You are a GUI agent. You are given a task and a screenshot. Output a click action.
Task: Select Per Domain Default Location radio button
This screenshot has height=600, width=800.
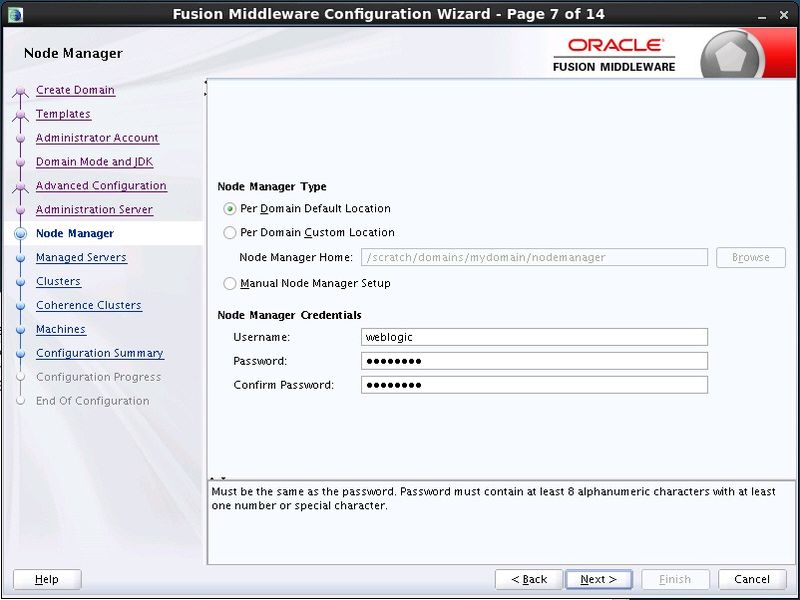tap(230, 209)
